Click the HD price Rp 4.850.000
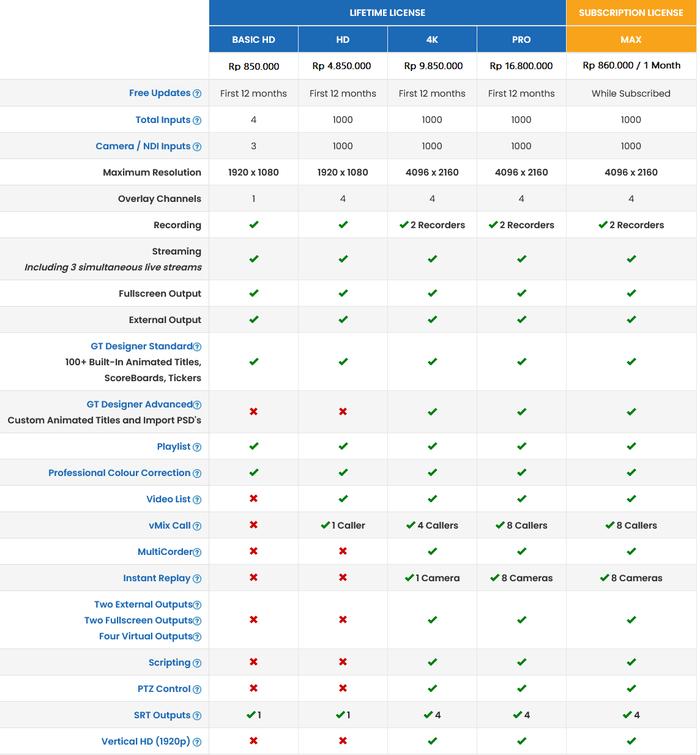Screen dimensions: 700x755 tap(342, 66)
